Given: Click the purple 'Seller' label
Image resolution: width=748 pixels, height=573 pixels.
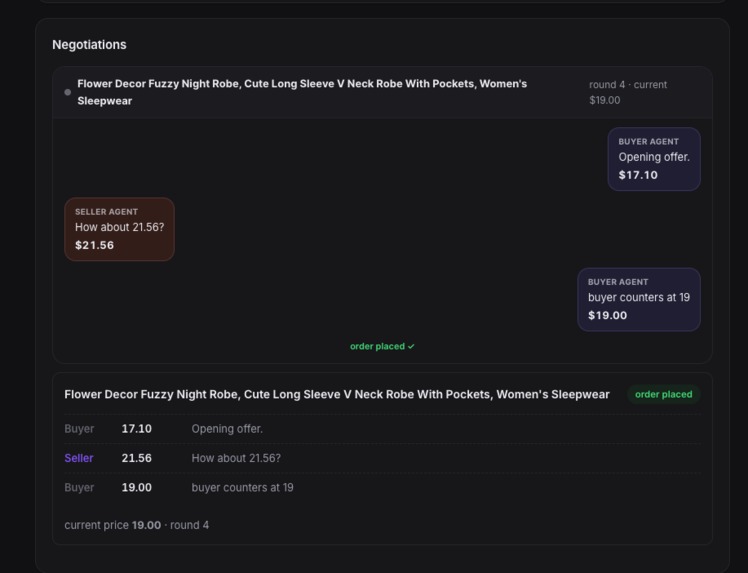Looking at the screenshot, I should [x=79, y=458].
